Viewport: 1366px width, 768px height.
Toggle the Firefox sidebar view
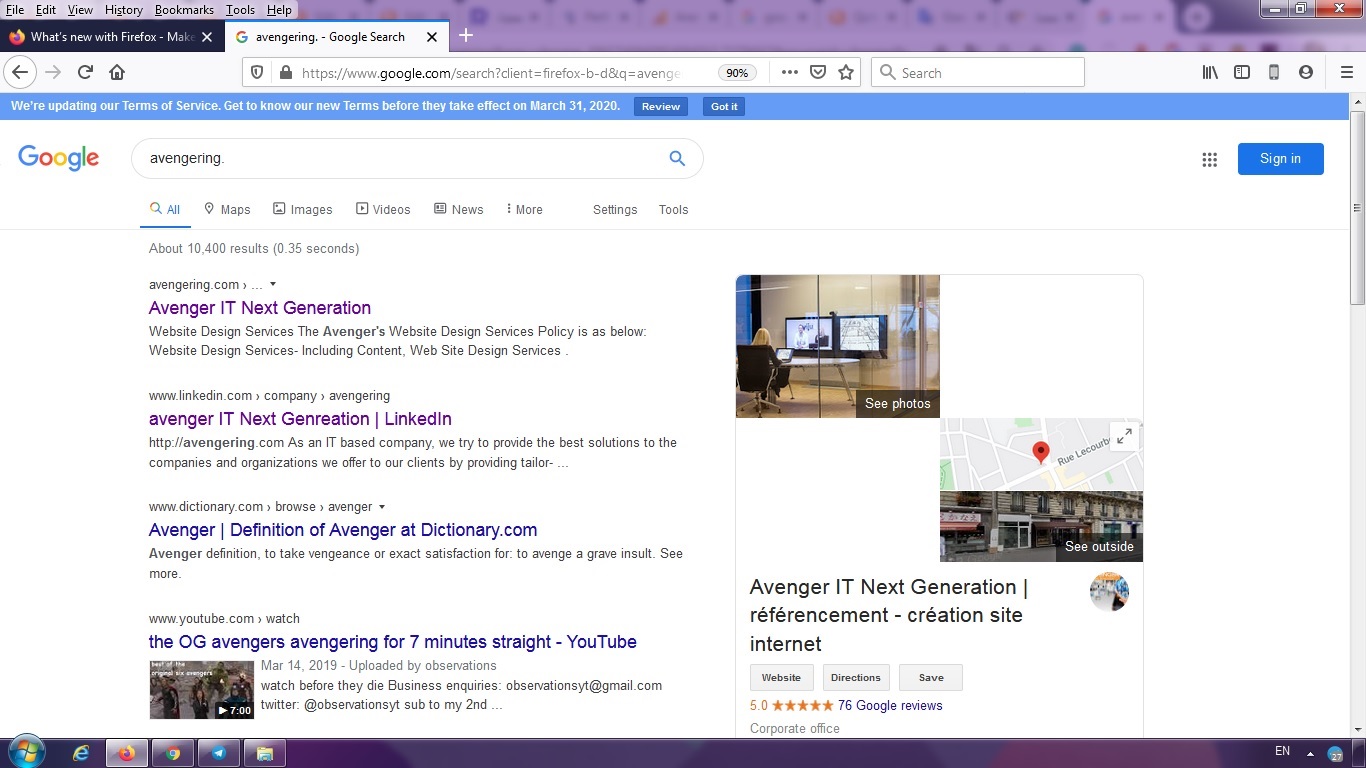click(1242, 72)
